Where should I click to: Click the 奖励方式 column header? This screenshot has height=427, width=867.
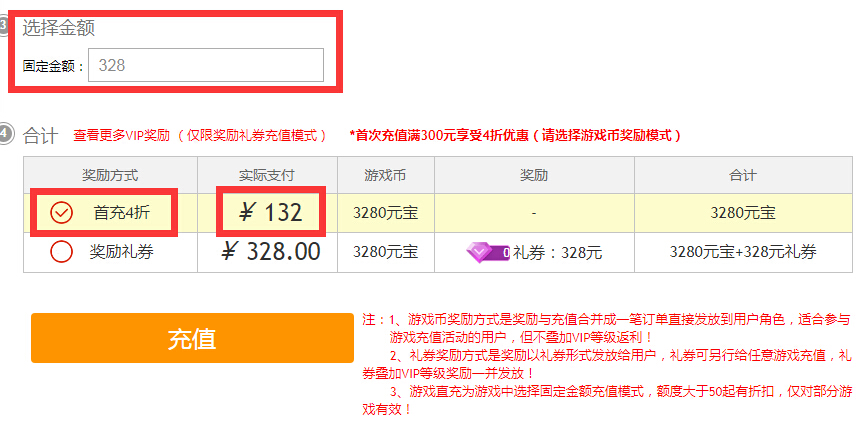pos(110,175)
